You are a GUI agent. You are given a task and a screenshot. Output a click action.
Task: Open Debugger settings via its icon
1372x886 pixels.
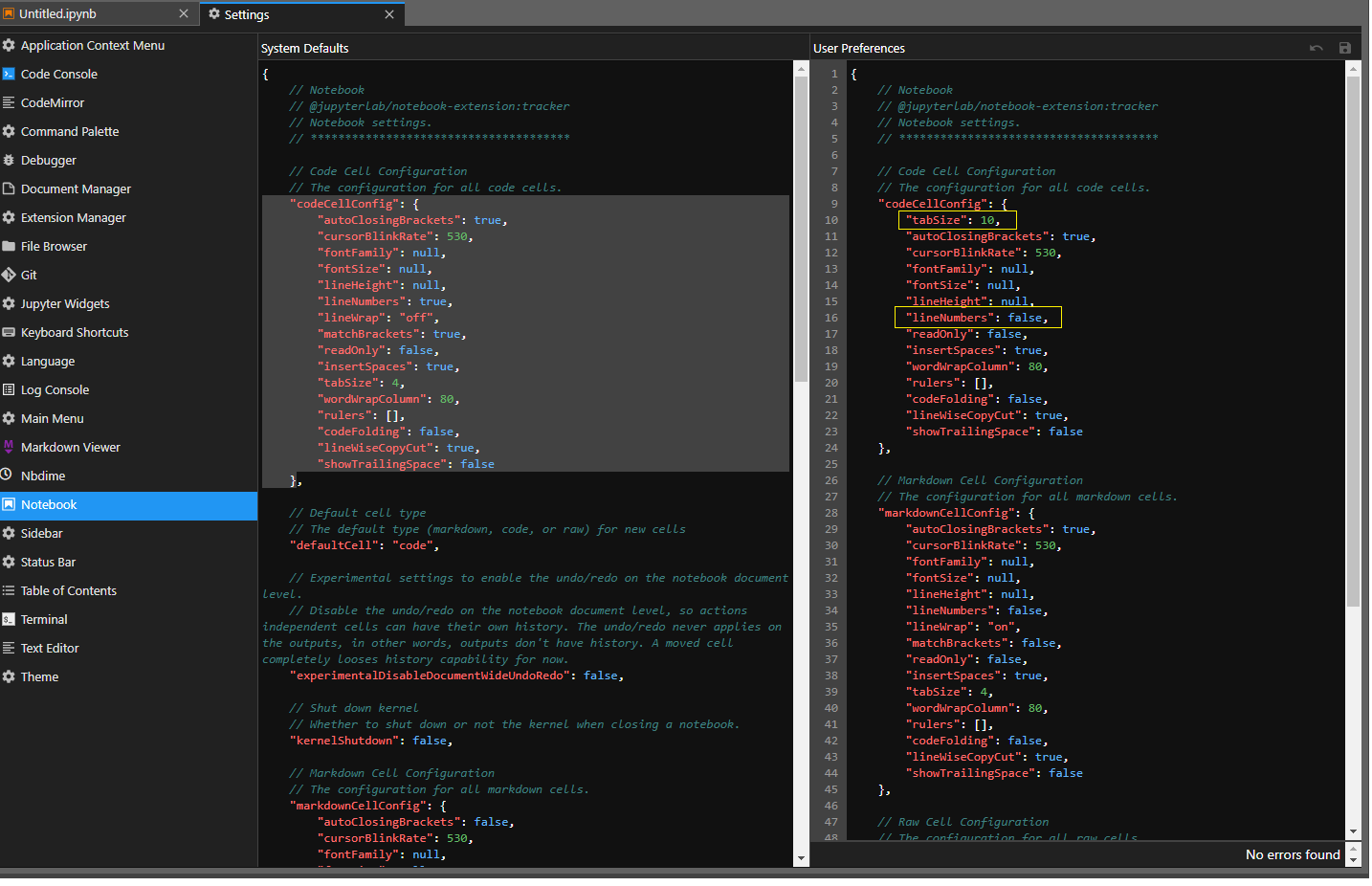click(x=10, y=160)
